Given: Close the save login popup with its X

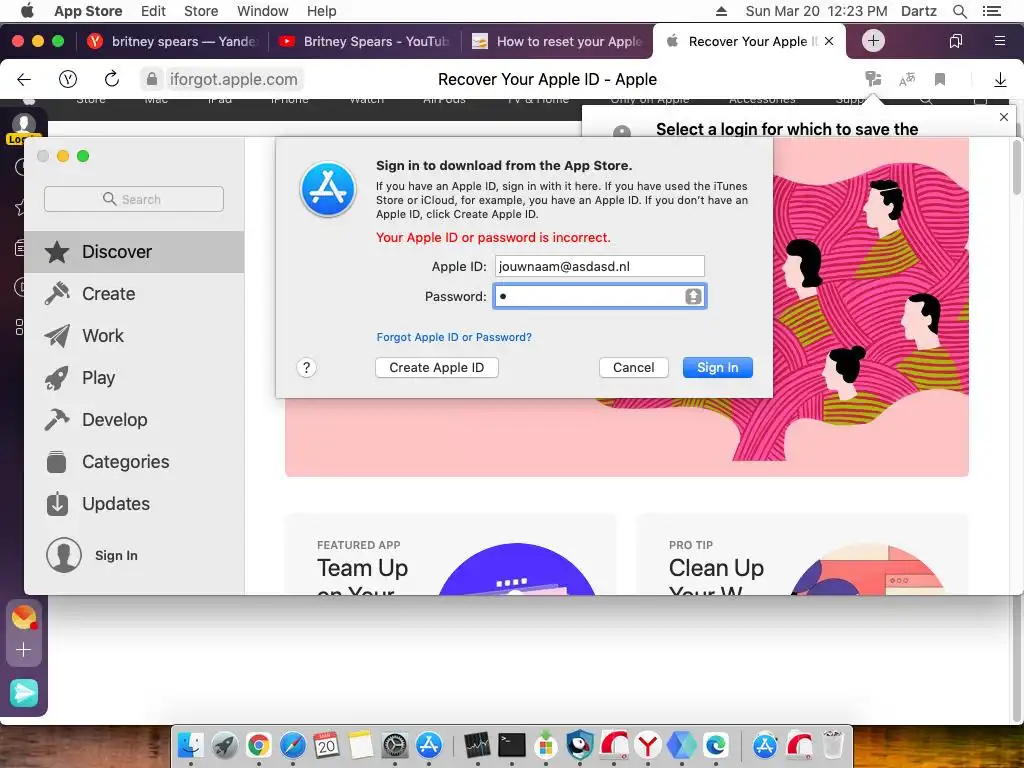Looking at the screenshot, I should (x=1004, y=117).
